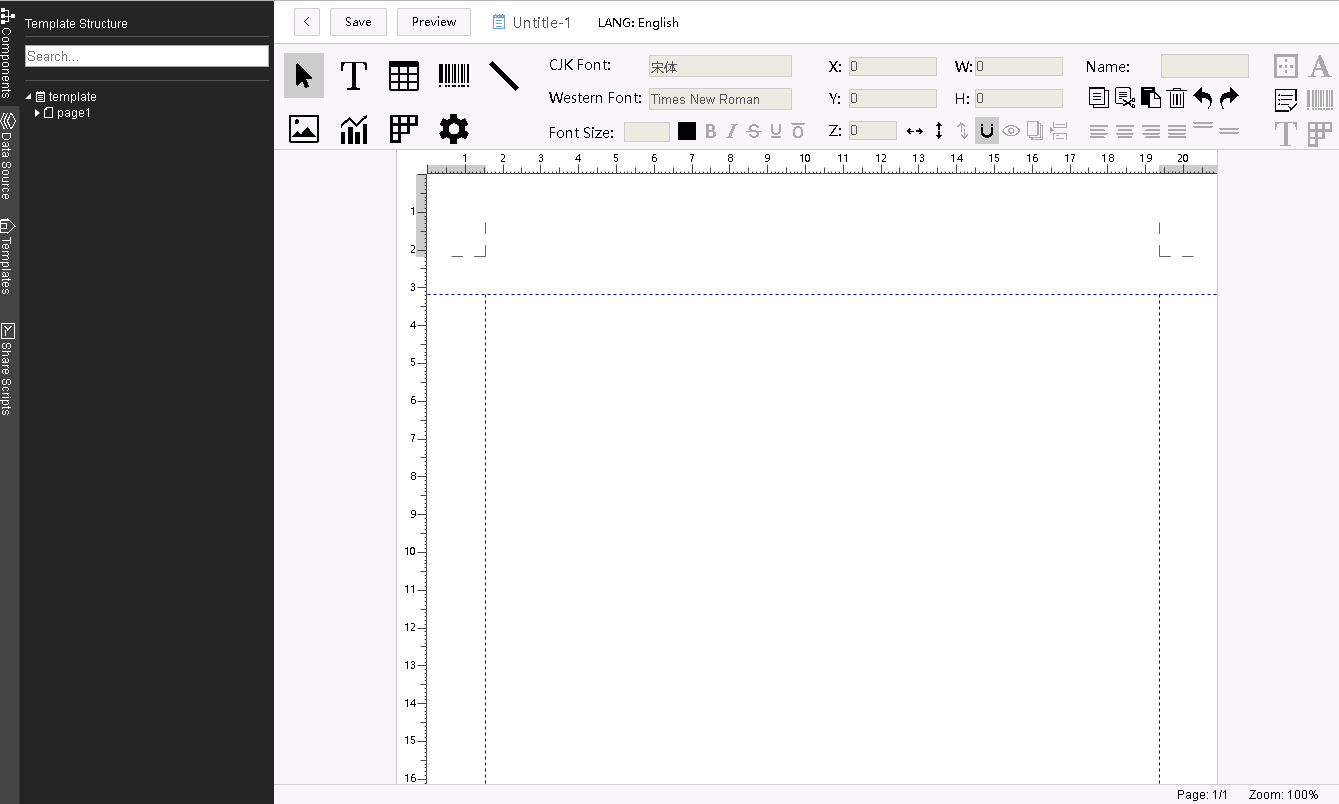Open the Western Font selector

click(x=720, y=99)
